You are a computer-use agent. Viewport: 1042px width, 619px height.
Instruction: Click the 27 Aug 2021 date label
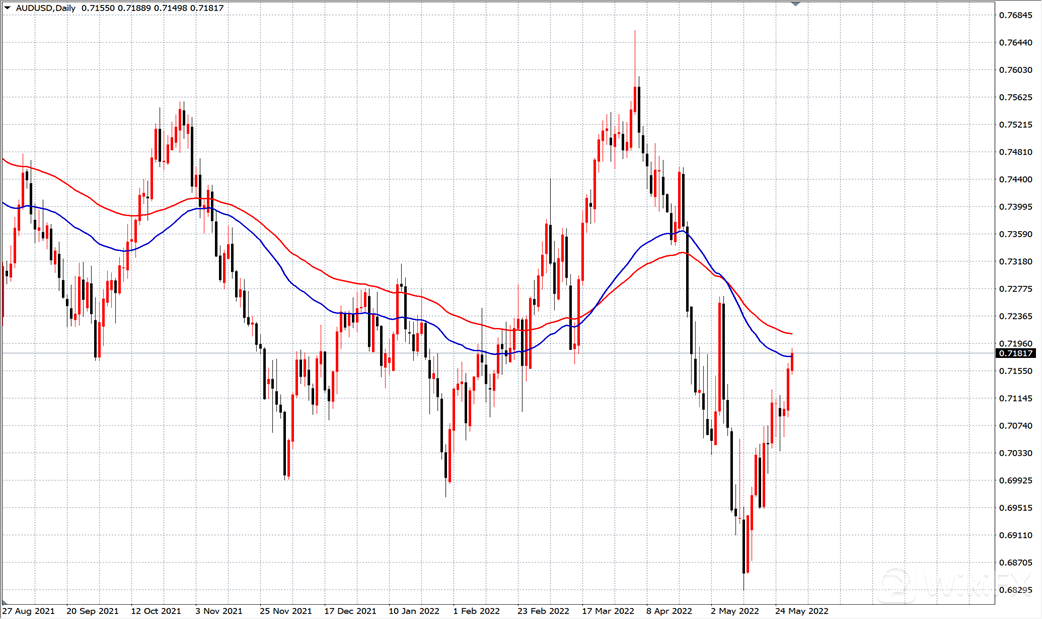(27, 609)
